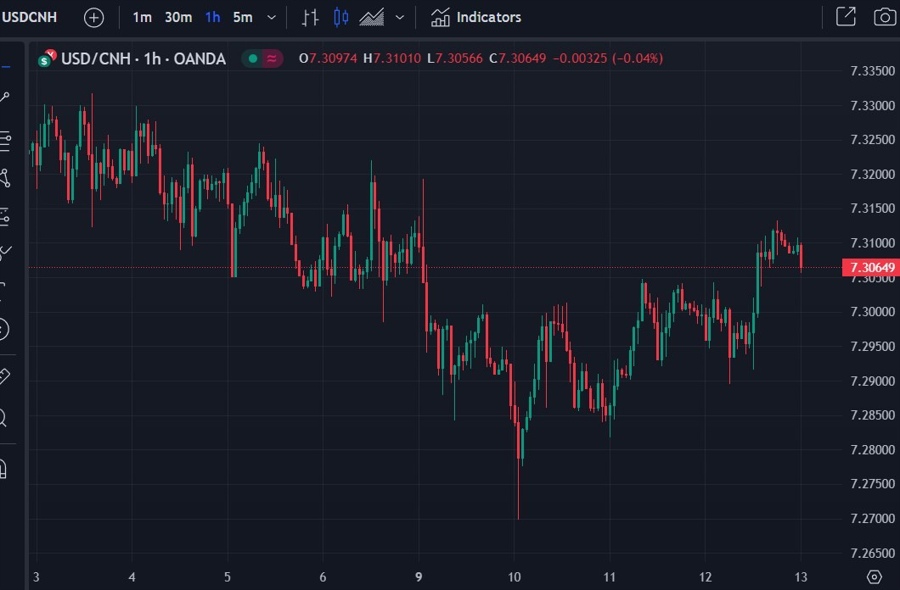
Task: Open the forecasting and measurement tools
Action: coord(5,217)
